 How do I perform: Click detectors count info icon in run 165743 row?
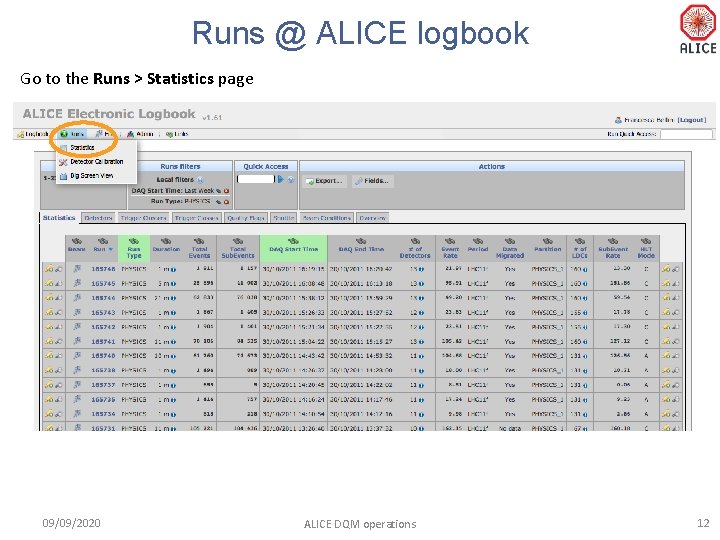tap(421, 313)
